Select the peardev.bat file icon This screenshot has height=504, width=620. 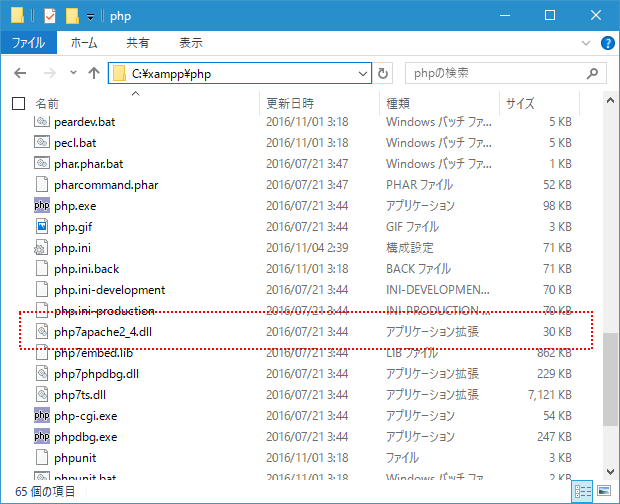[42, 122]
